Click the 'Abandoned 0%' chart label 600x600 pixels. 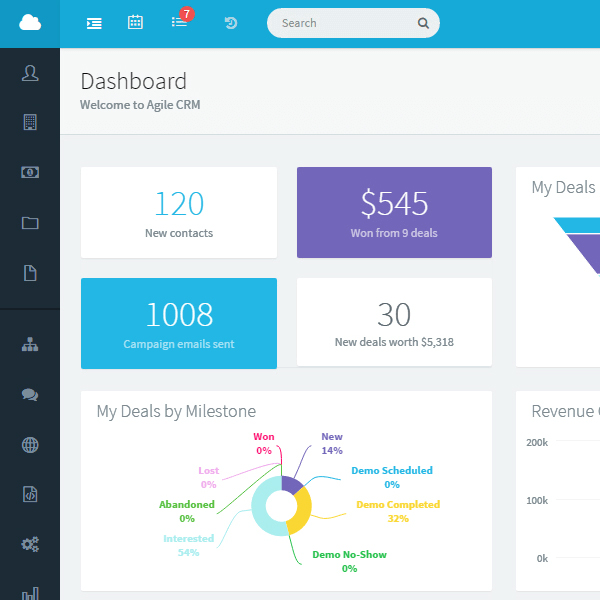[187, 511]
